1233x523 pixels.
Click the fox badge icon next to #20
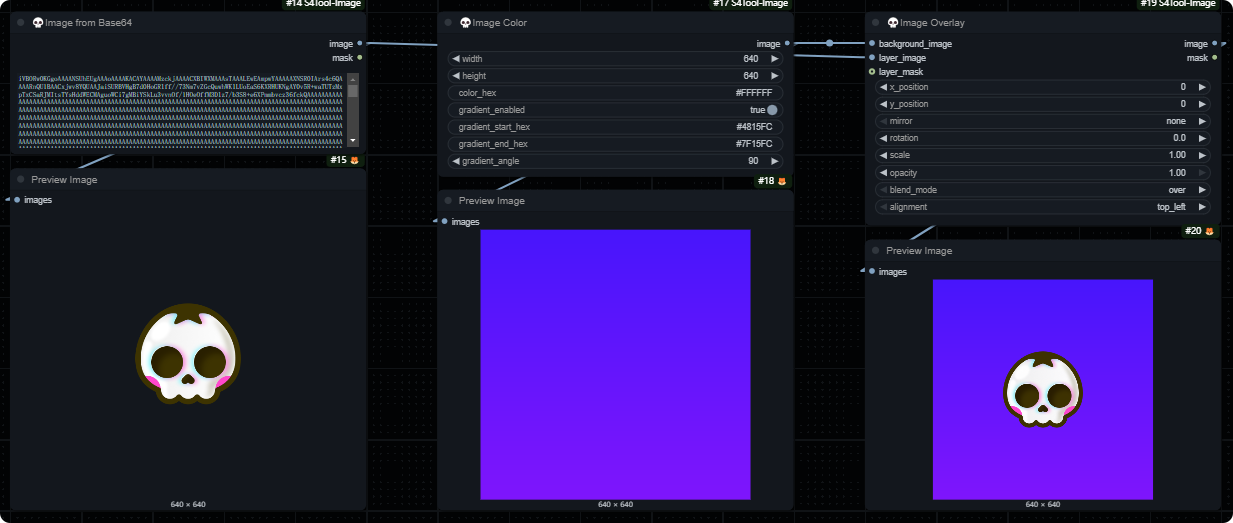point(1209,231)
